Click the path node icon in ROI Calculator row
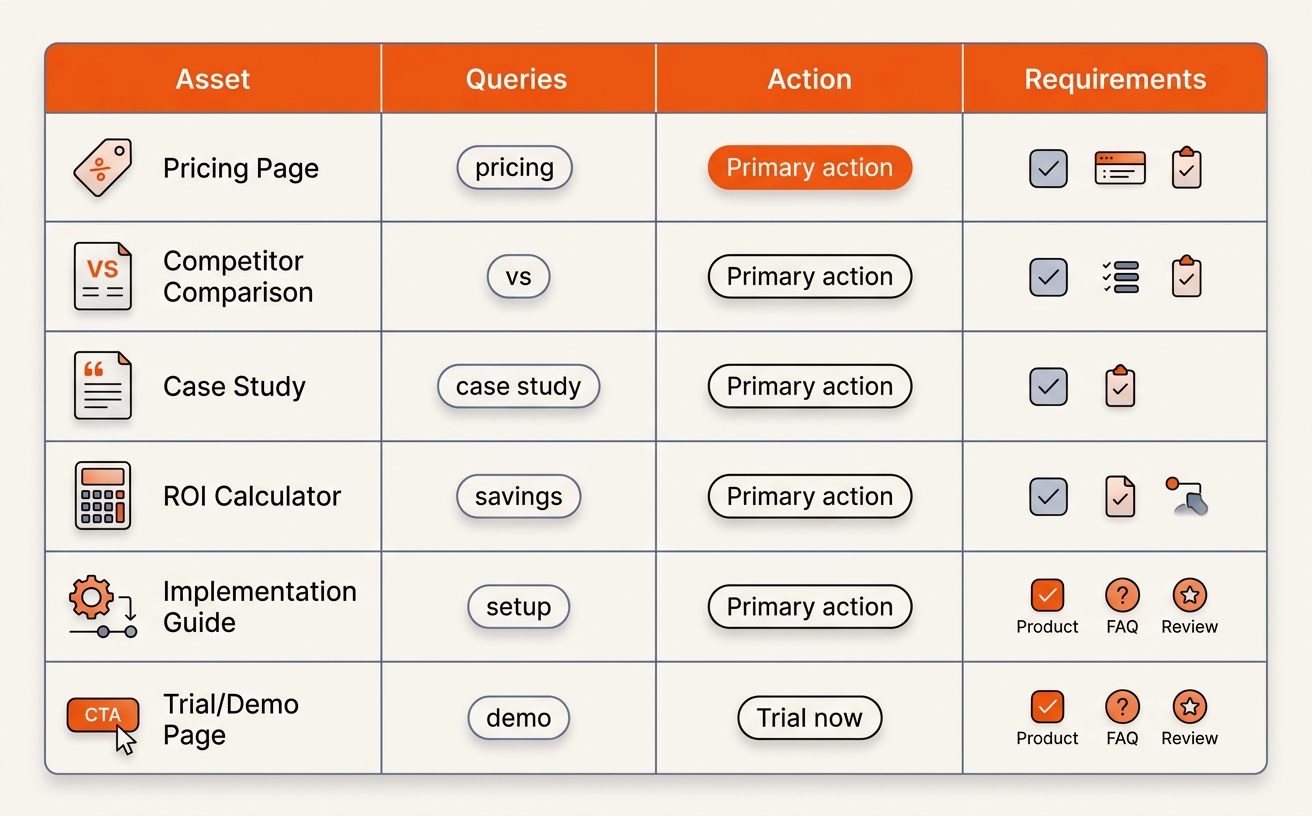The height and width of the screenshot is (816, 1312). [1188, 496]
